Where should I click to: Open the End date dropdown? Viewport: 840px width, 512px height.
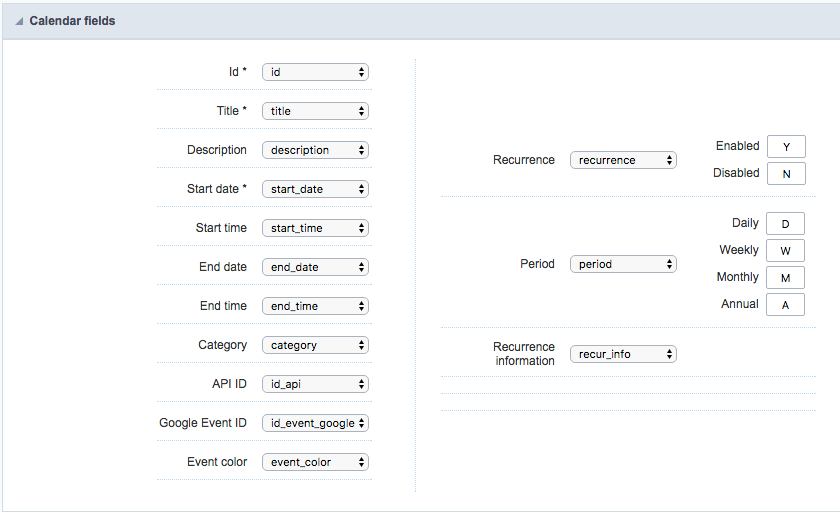315,267
